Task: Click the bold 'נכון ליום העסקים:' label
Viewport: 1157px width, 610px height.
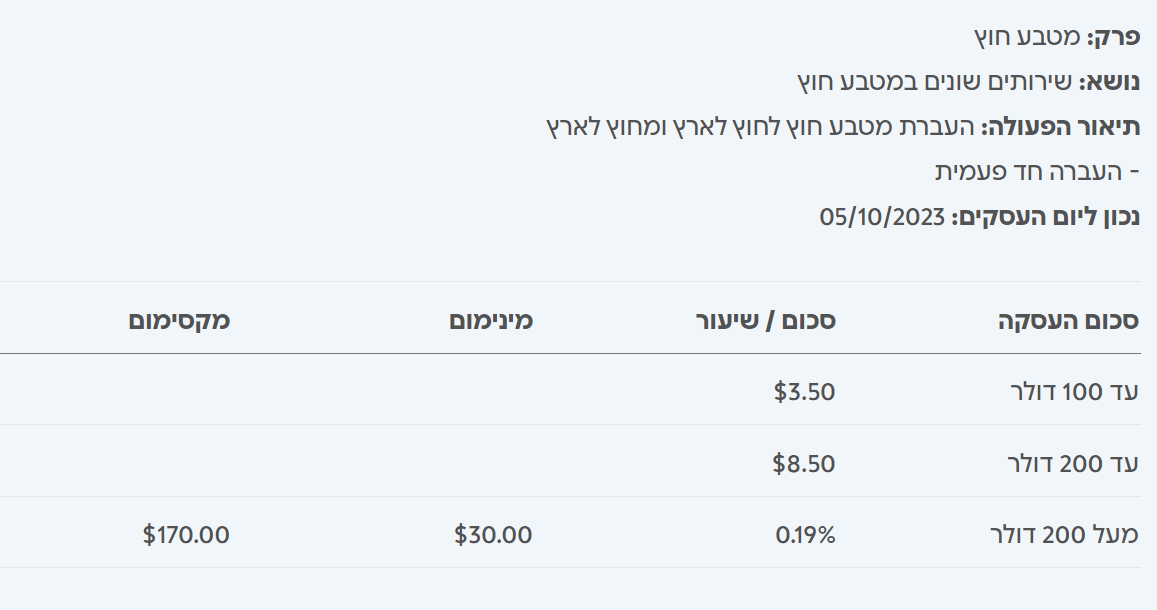Action: [x=1045, y=217]
